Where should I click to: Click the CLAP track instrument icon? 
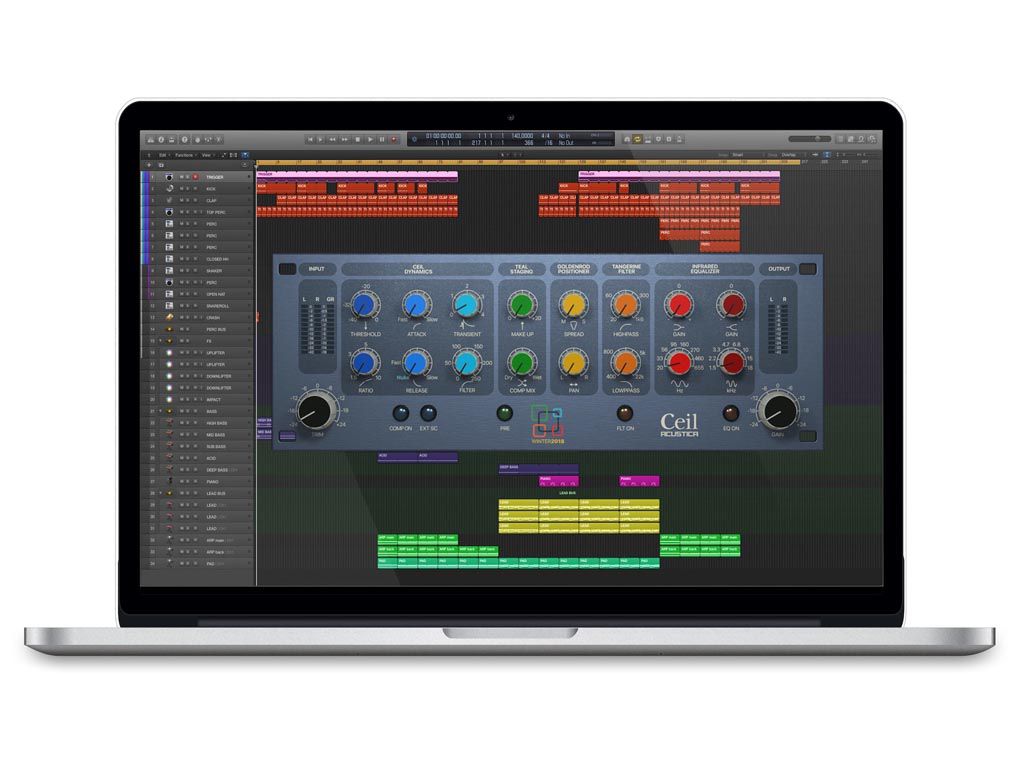click(169, 200)
